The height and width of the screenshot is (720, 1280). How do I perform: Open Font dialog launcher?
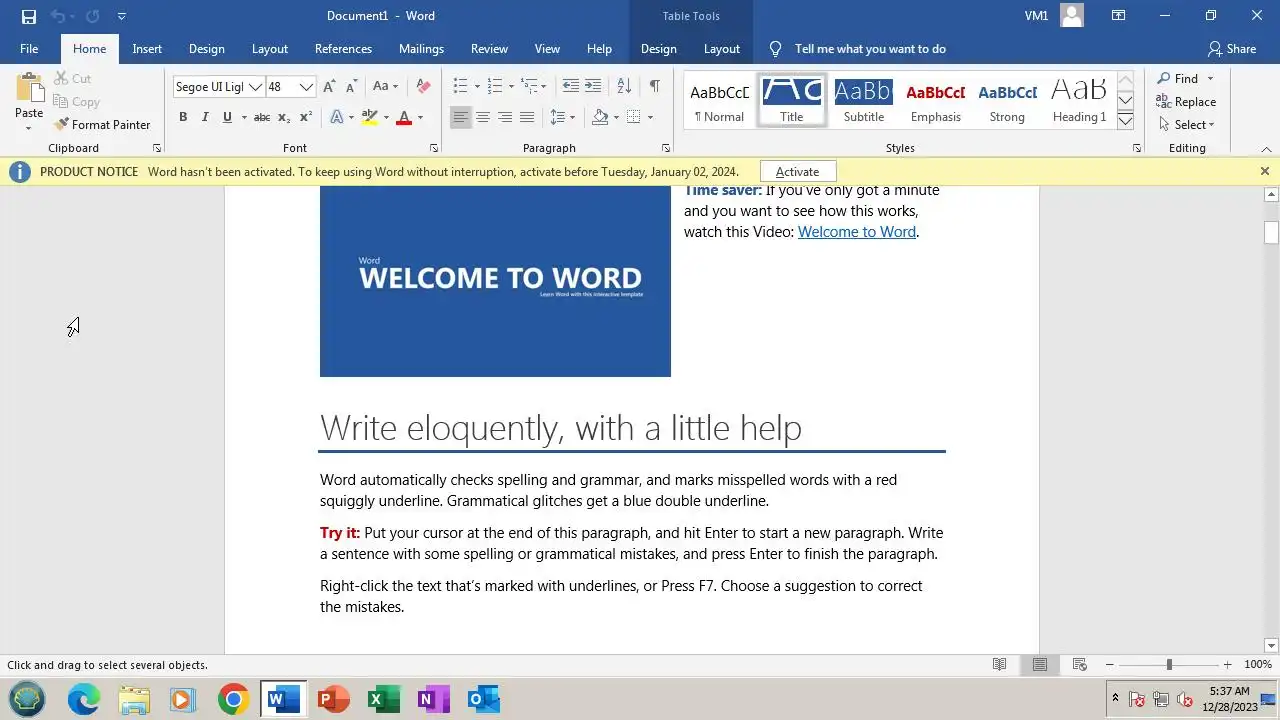click(x=434, y=148)
